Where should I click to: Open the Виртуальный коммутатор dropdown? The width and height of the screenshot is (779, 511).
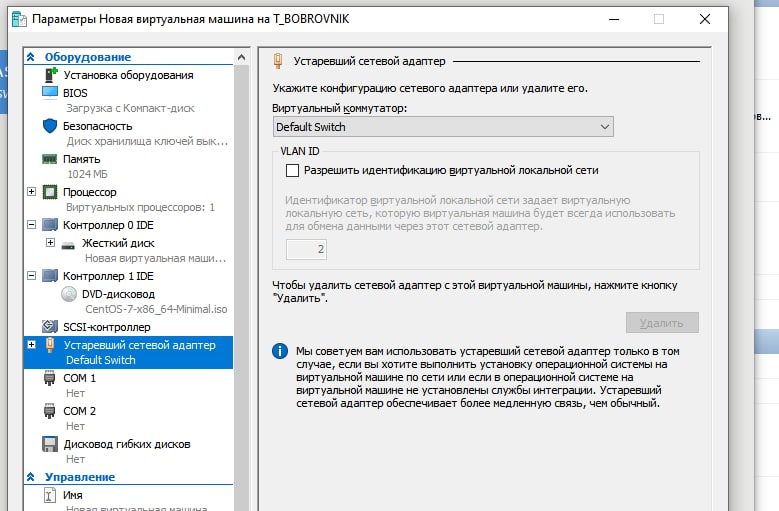443,127
